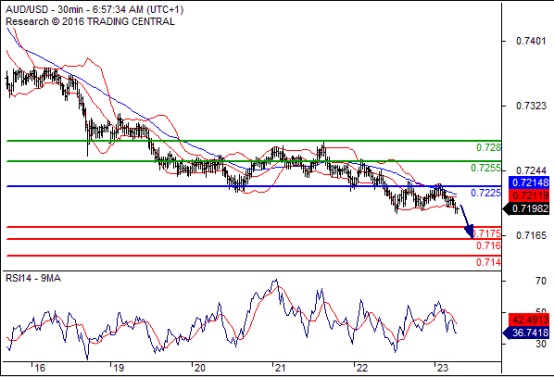554x377 pixels.
Task: Select the blue 36.7418 RSI value tag
Action: 526,332
